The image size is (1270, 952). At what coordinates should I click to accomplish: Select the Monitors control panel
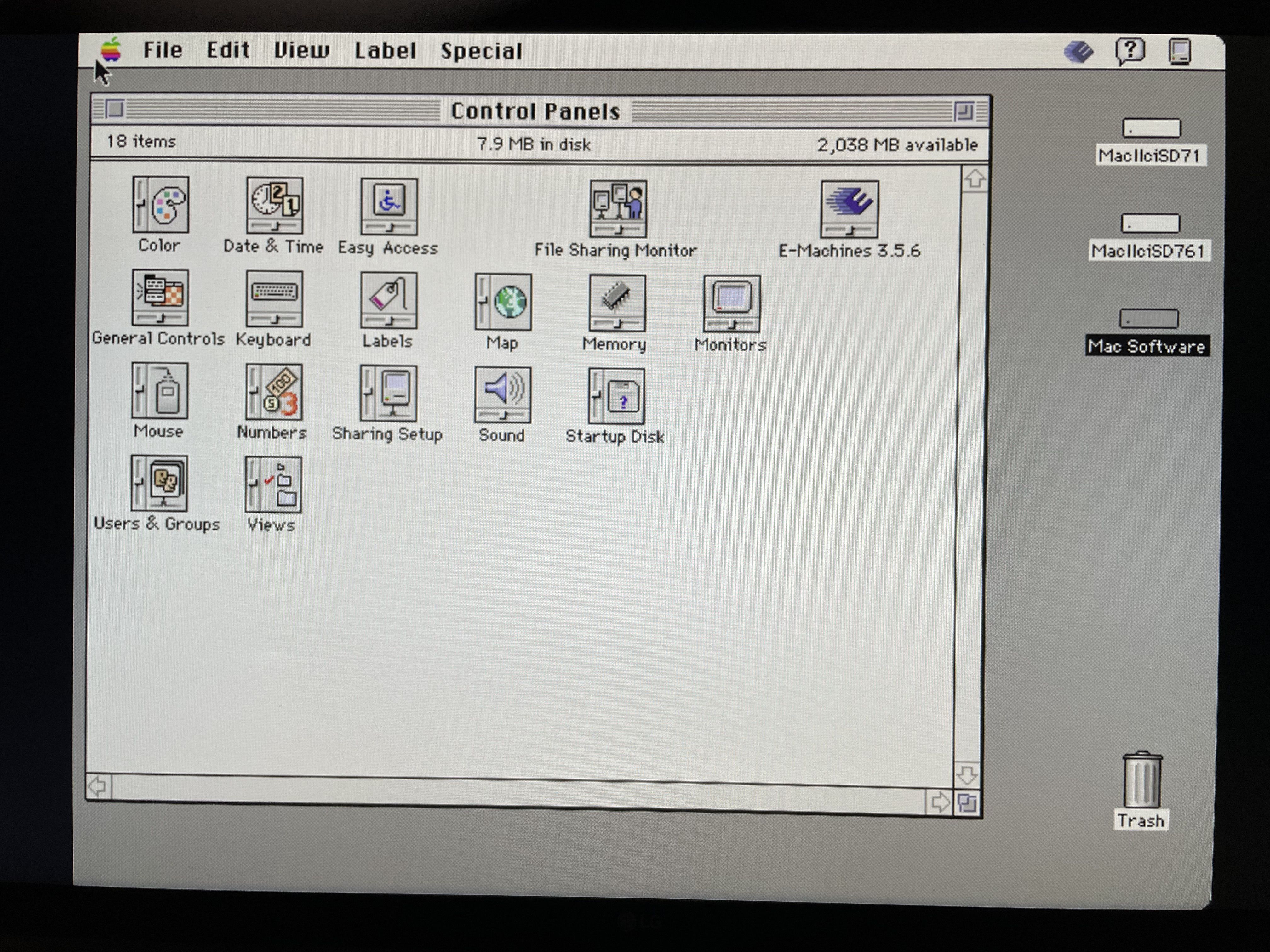(x=731, y=303)
